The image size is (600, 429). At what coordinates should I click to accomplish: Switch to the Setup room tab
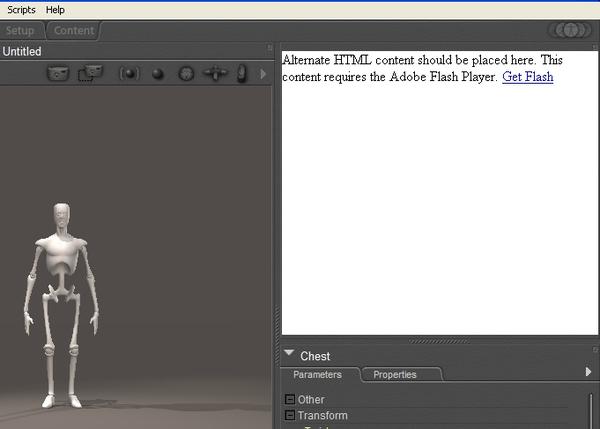[x=20, y=31]
